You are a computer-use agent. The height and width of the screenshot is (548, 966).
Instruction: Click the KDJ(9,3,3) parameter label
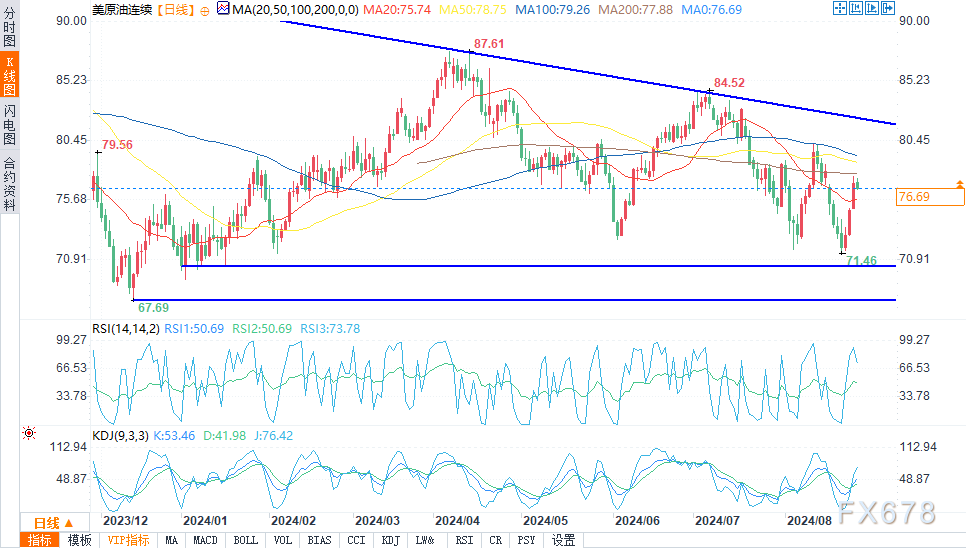(120, 436)
